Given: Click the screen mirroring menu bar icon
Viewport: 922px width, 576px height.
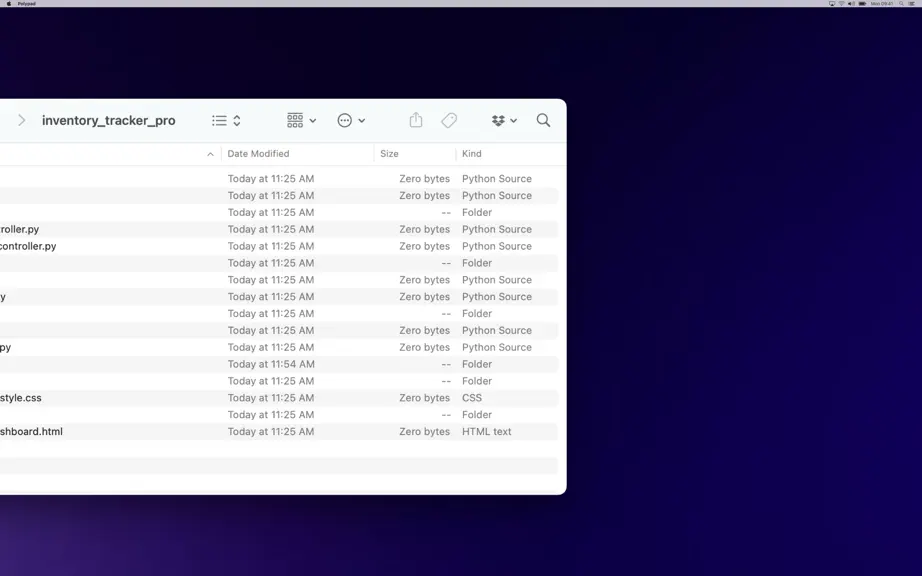Looking at the screenshot, I should (831, 4).
